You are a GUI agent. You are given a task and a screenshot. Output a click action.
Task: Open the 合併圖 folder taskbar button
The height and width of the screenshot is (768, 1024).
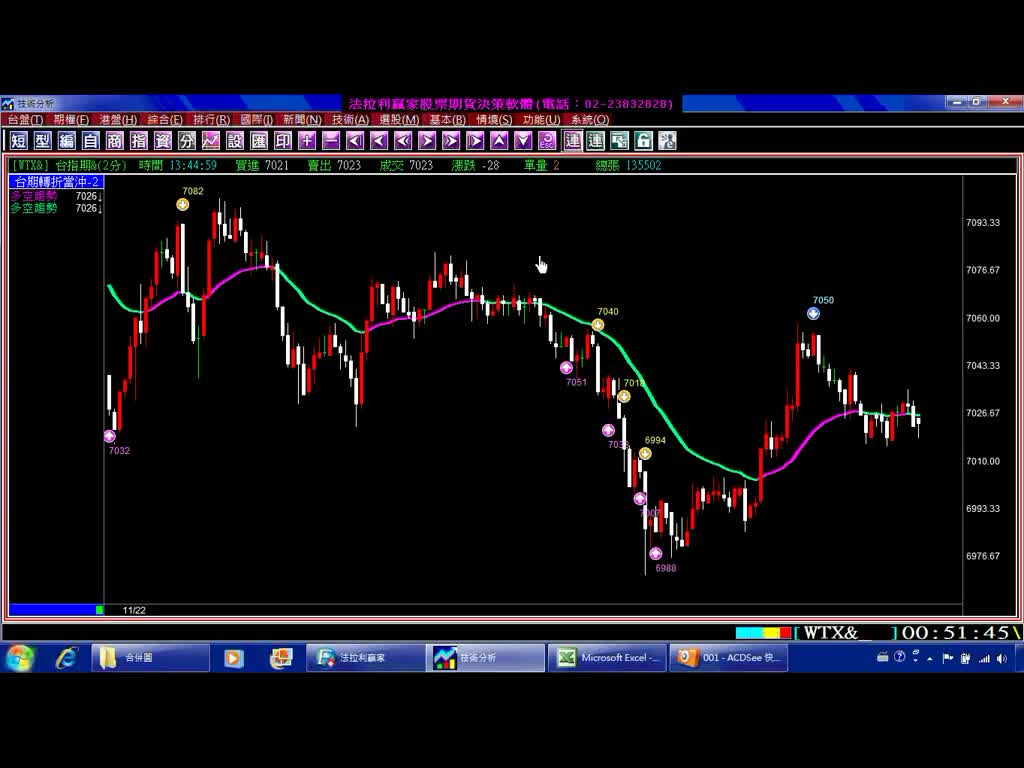151,658
